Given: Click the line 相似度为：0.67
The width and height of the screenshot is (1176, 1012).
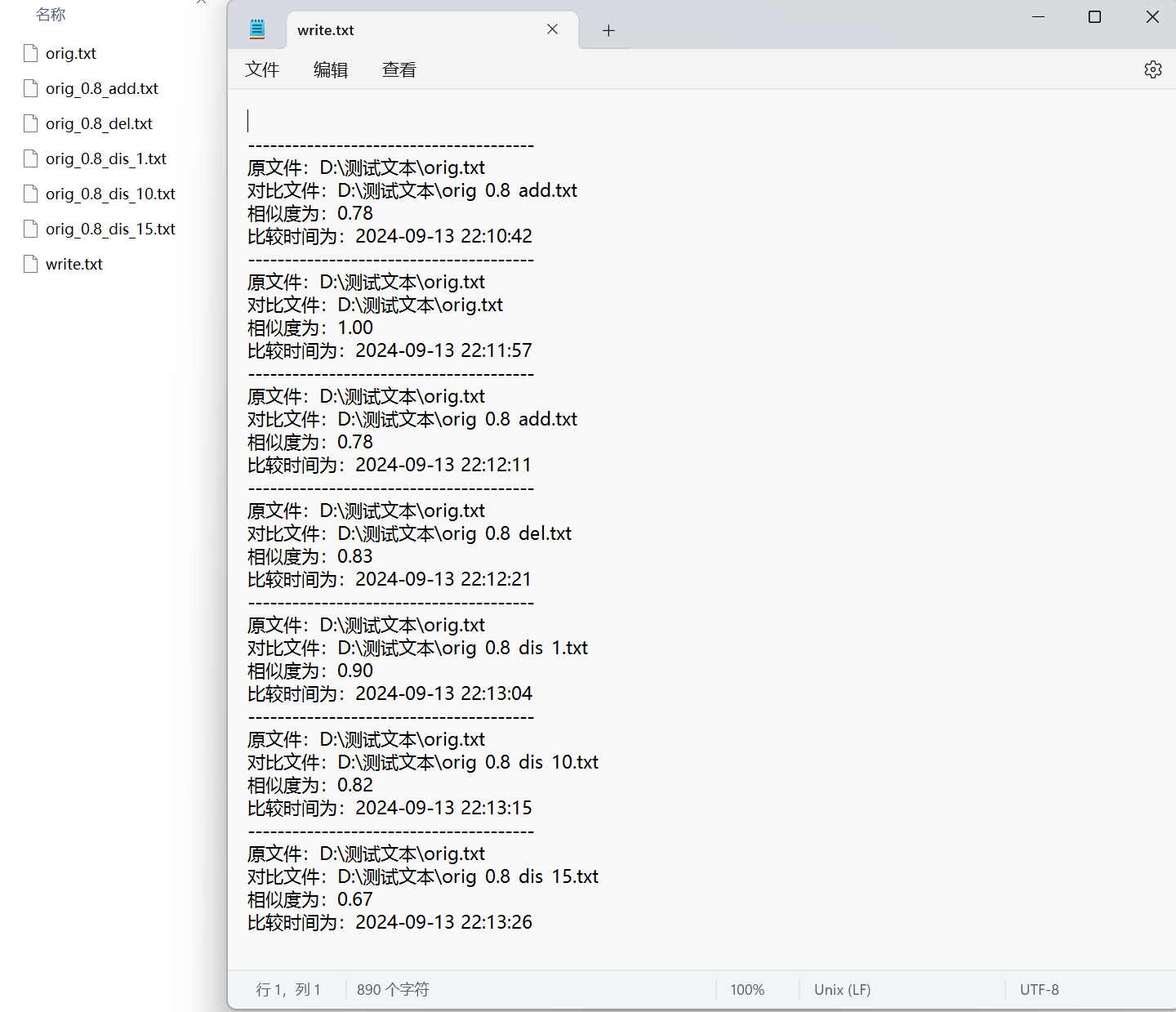Looking at the screenshot, I should 310,899.
